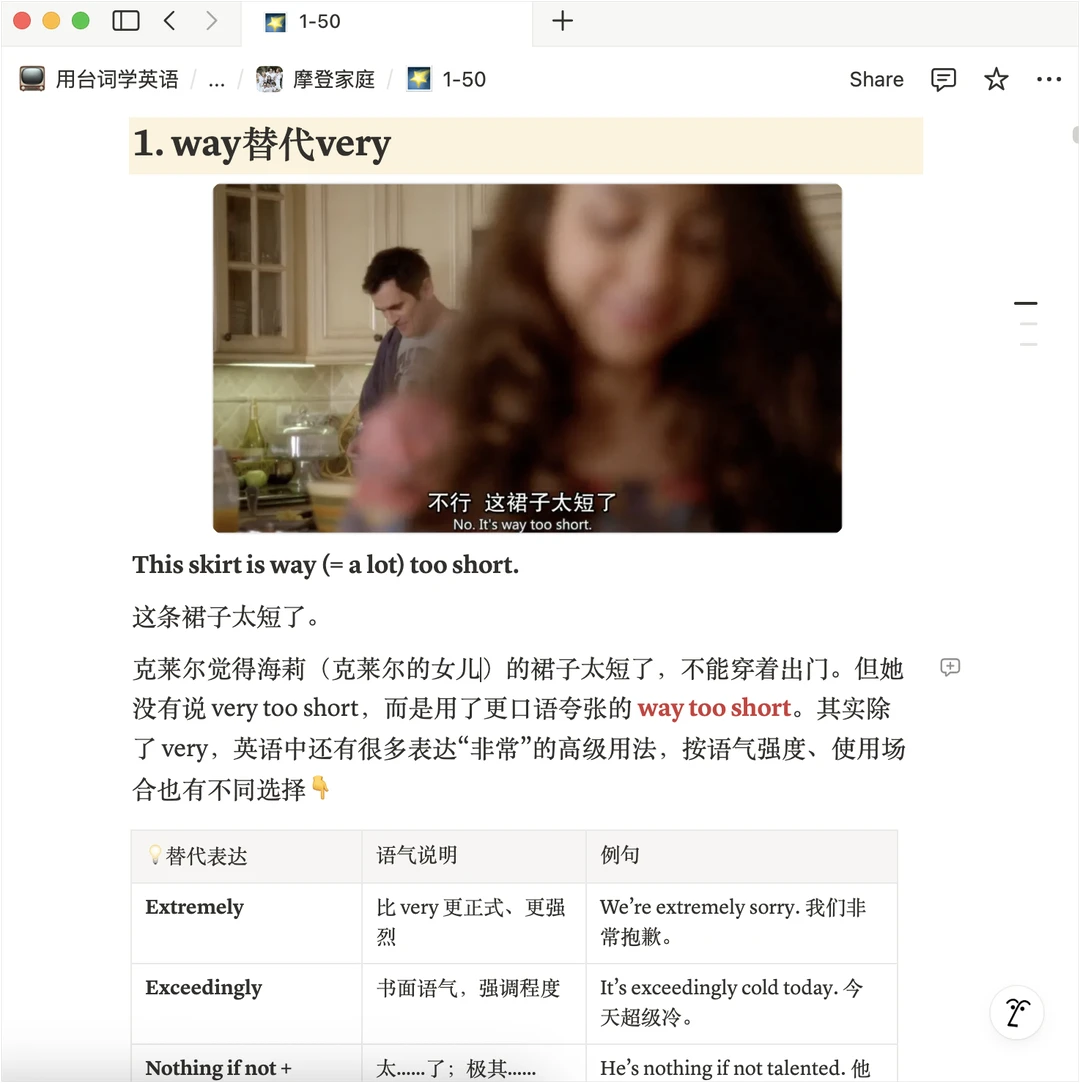The height and width of the screenshot is (1083, 1080).
Task: Jump to first section in outline marker
Action: click(1025, 303)
